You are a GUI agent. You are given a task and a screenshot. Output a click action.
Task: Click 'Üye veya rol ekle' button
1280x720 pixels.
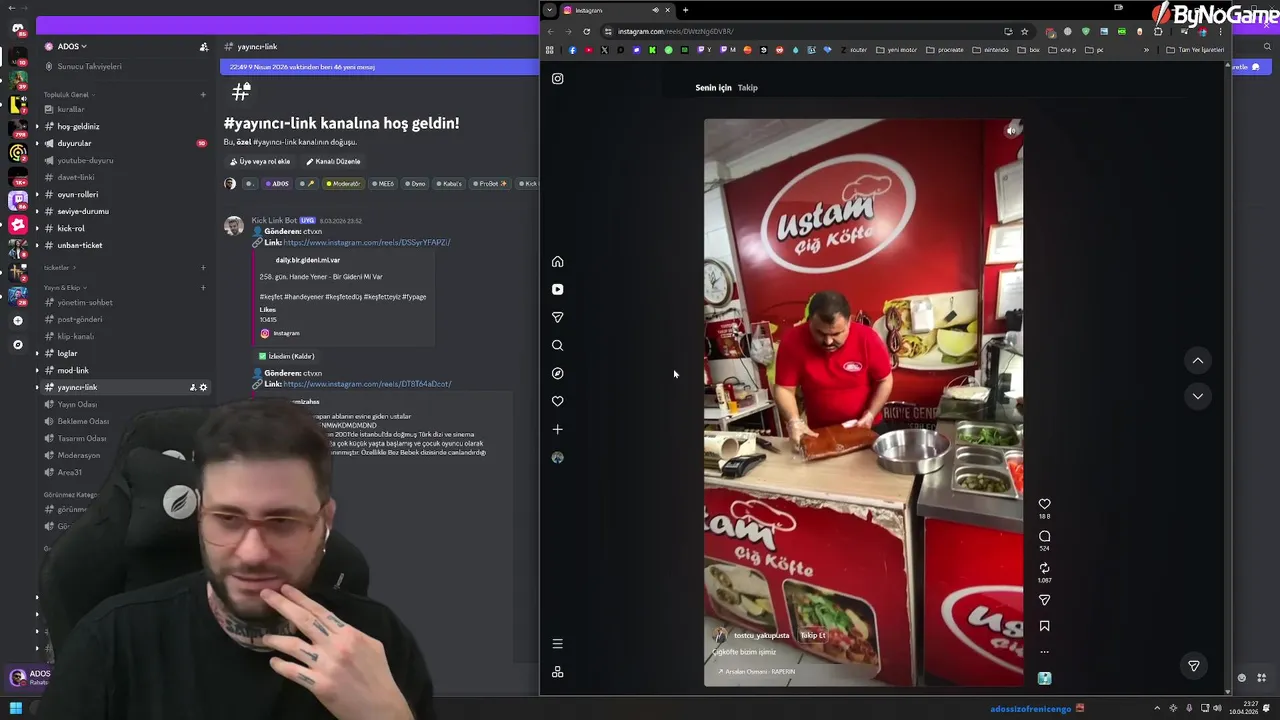point(260,162)
